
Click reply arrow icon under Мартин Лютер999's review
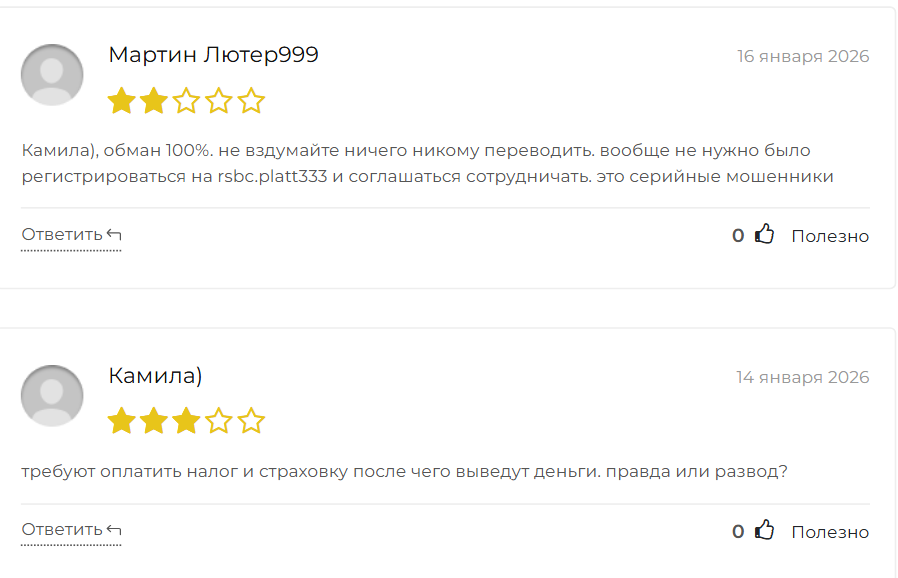coord(114,235)
